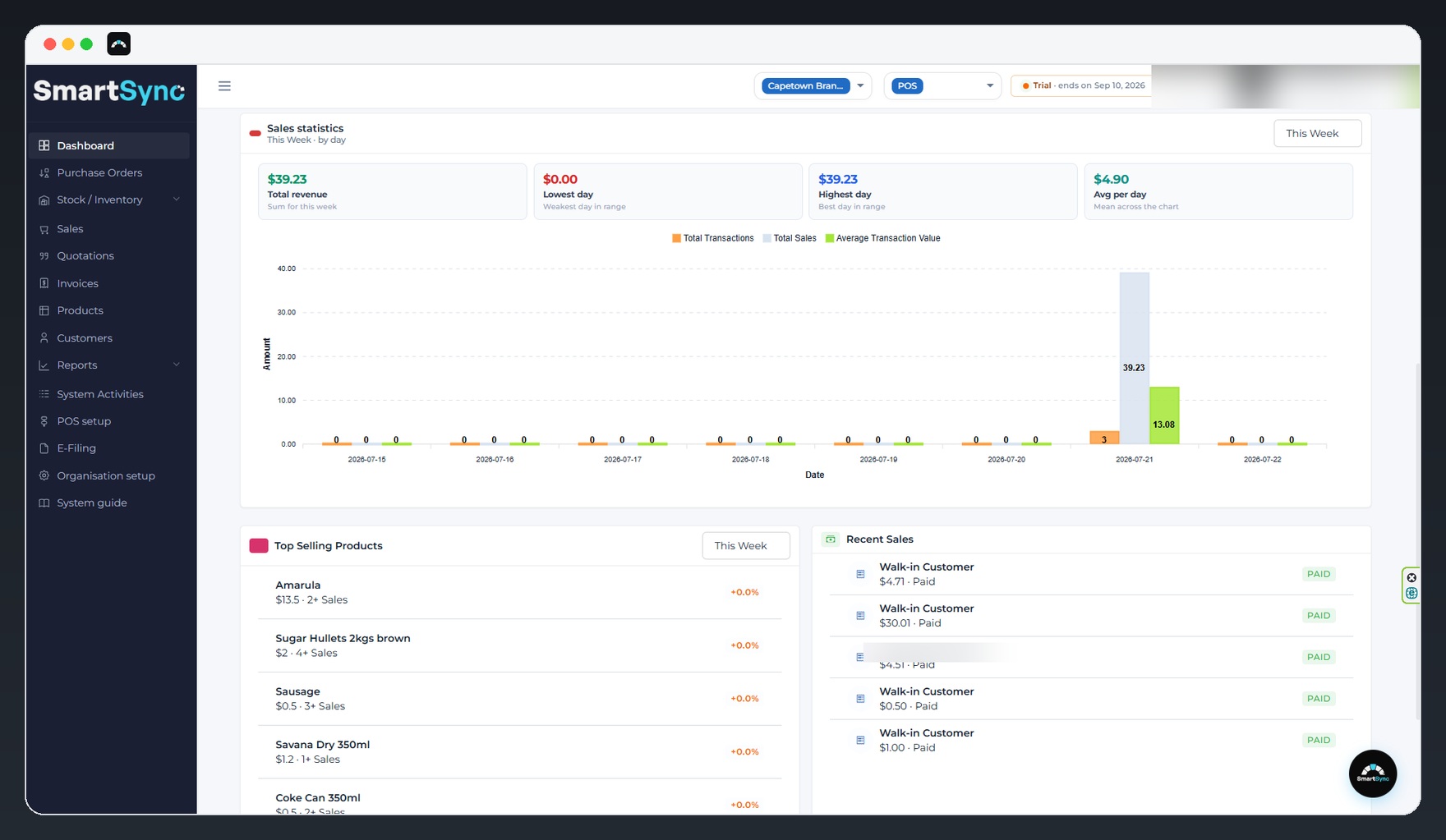Collapse the sidebar with the hamburger icon

pyautogui.click(x=224, y=86)
